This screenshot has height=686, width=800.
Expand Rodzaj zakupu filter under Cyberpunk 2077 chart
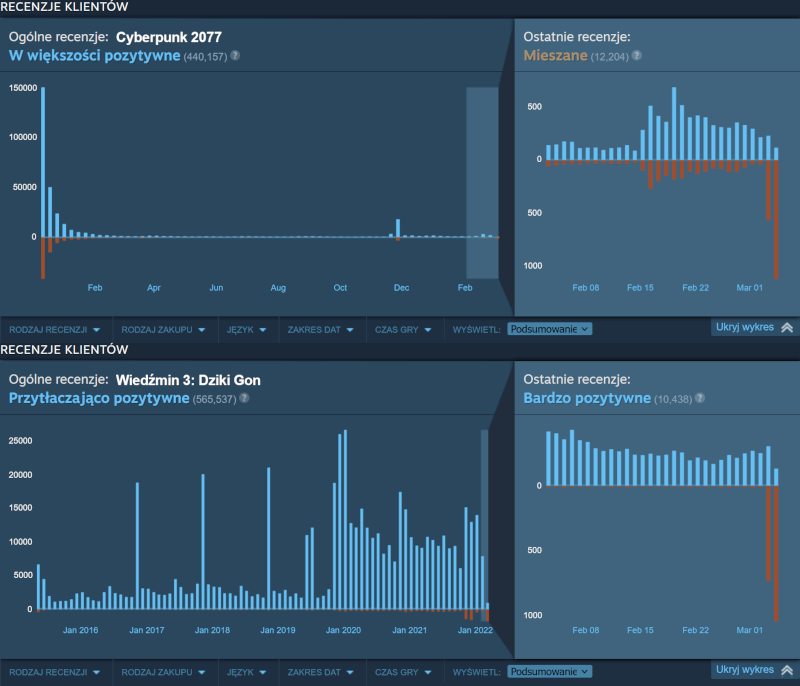click(x=163, y=328)
